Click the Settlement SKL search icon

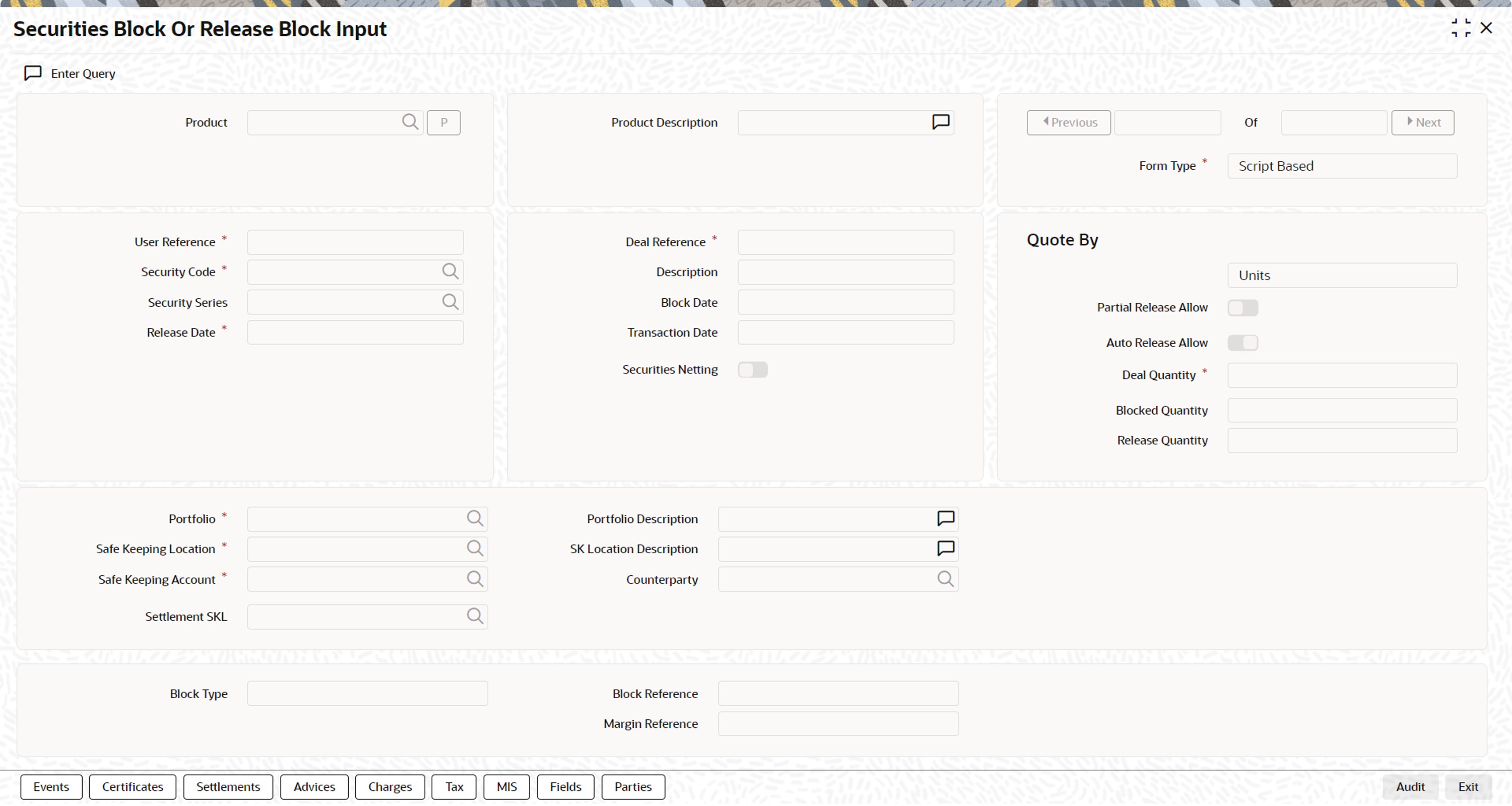pos(474,616)
